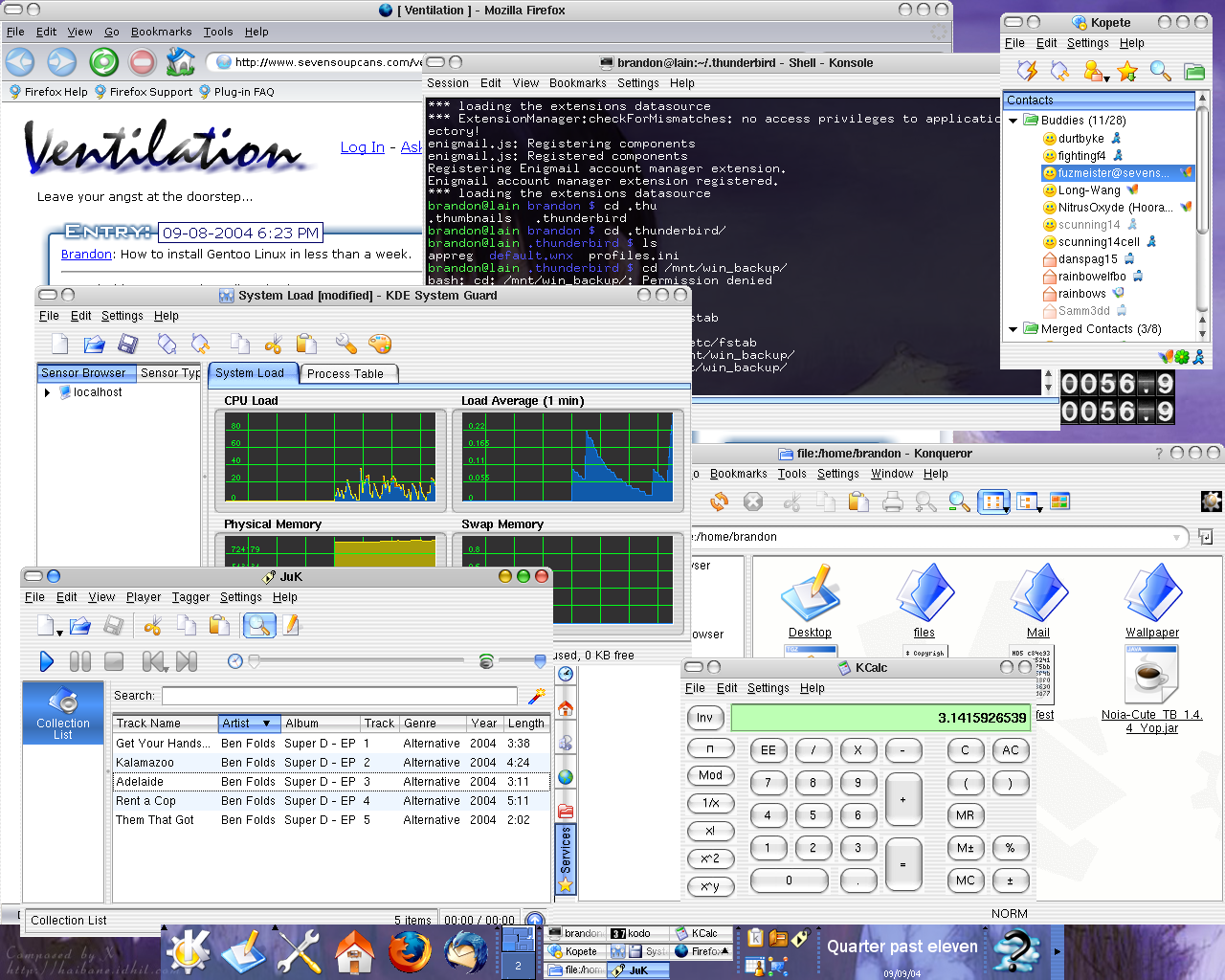Screen dimensions: 1225x980
Task: Click the Search input field in JuK
Action: tap(340, 696)
